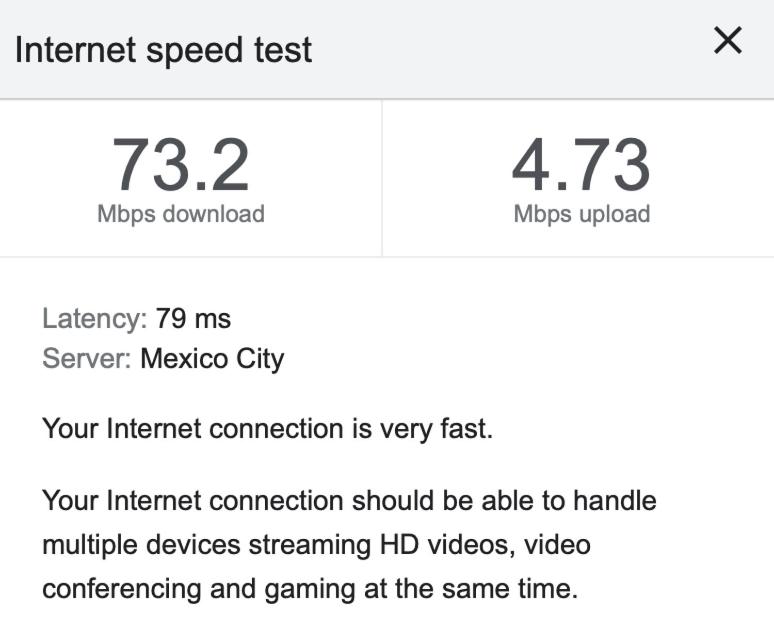
Task: Close the Internet speed test dialog
Action: [x=727, y=42]
